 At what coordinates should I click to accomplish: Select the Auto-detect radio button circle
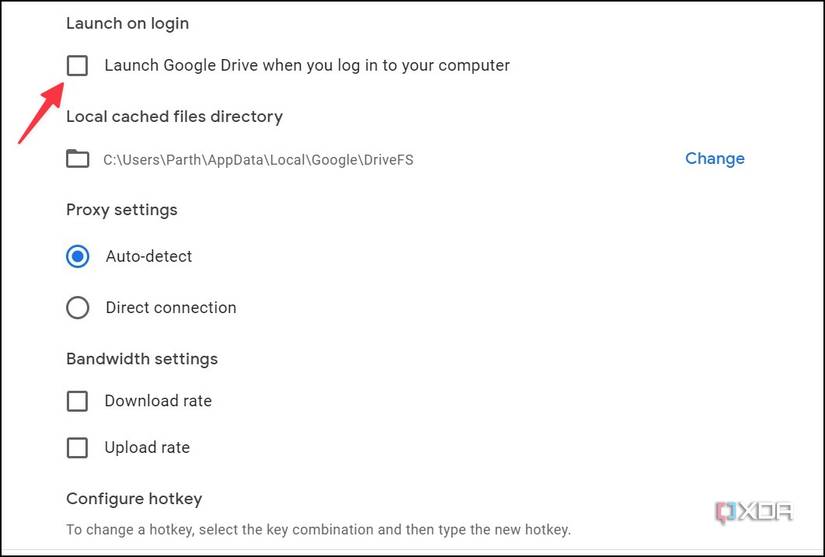(77, 257)
